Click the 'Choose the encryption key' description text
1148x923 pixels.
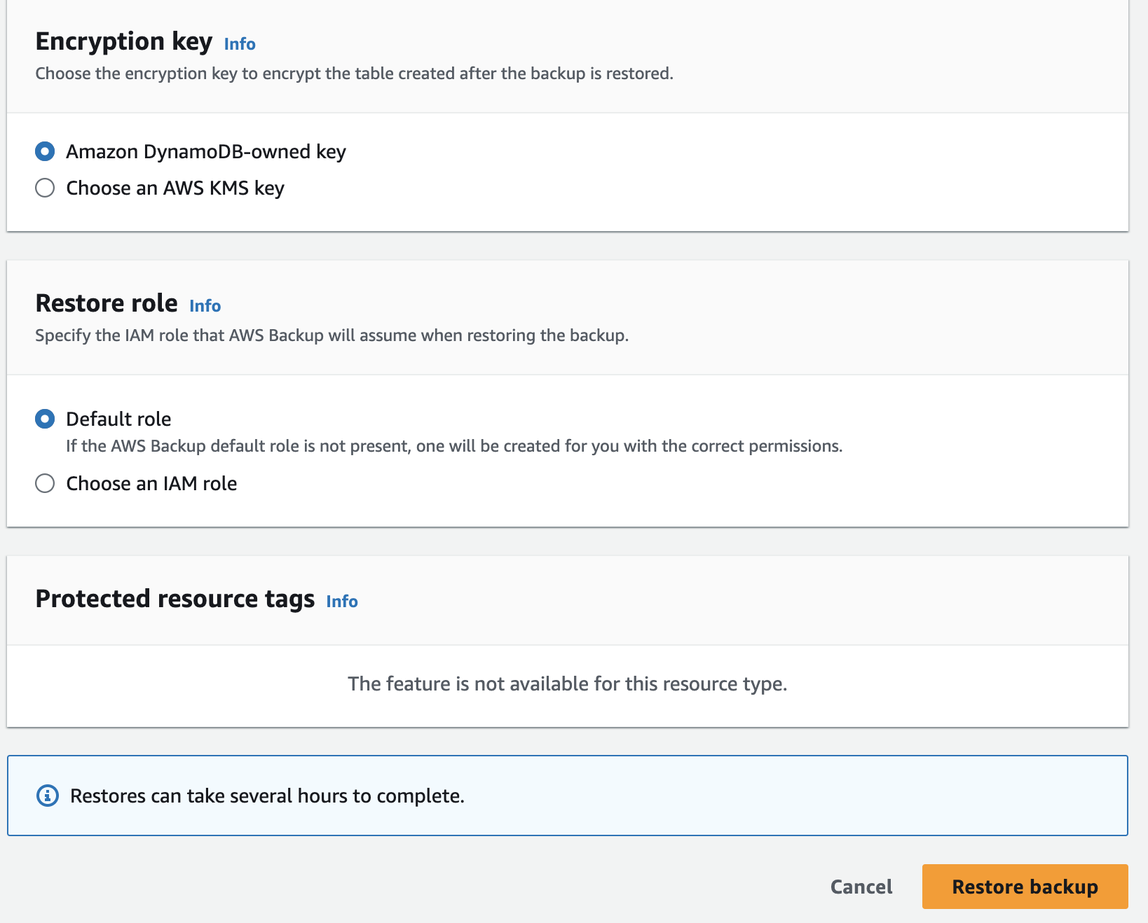point(354,73)
